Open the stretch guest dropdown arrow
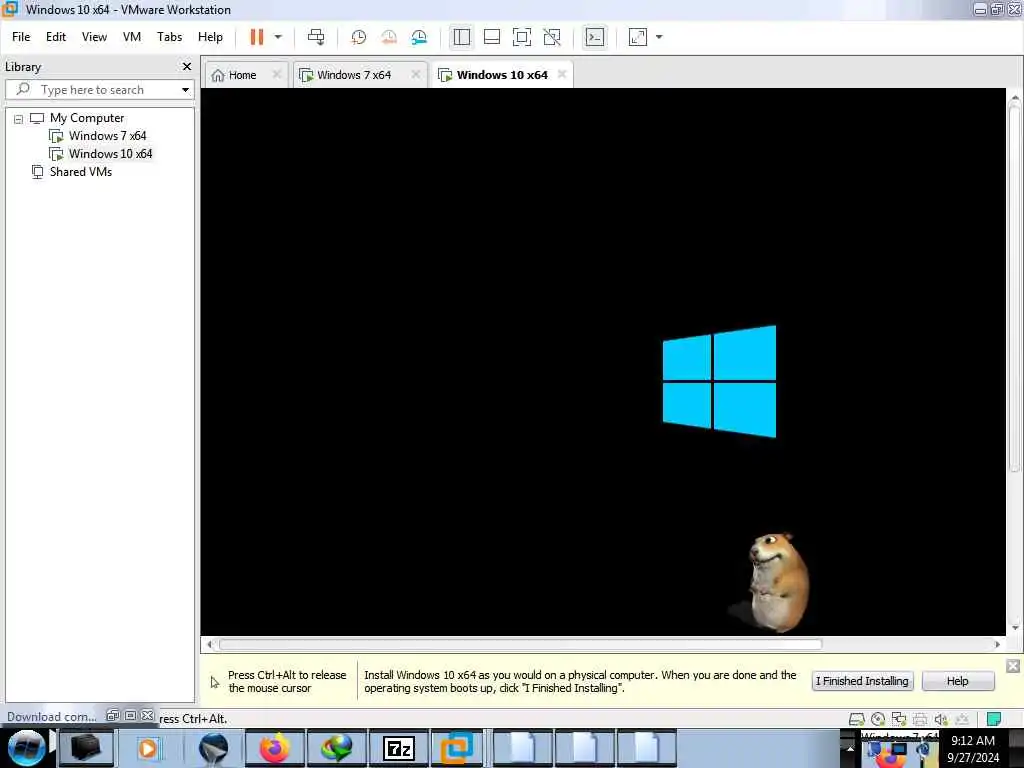Image resolution: width=1024 pixels, height=768 pixels. (x=659, y=37)
